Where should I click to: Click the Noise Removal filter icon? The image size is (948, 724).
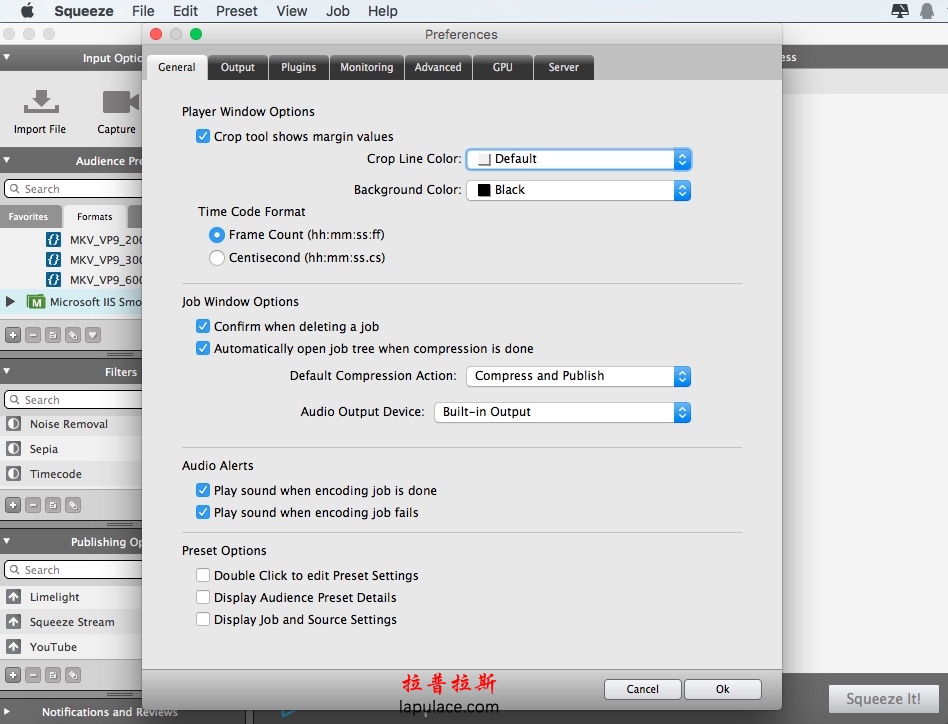[x=13, y=424]
